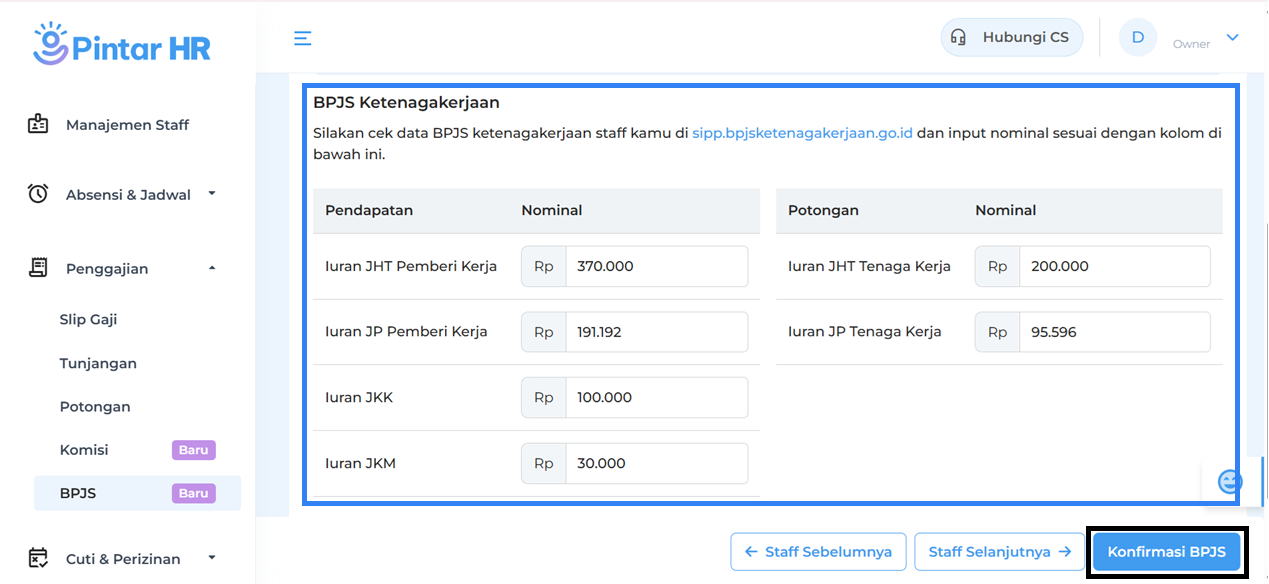The width and height of the screenshot is (1269, 584).
Task: Expand the Cuti & Perizinan menu arrow
Action: click(x=212, y=557)
